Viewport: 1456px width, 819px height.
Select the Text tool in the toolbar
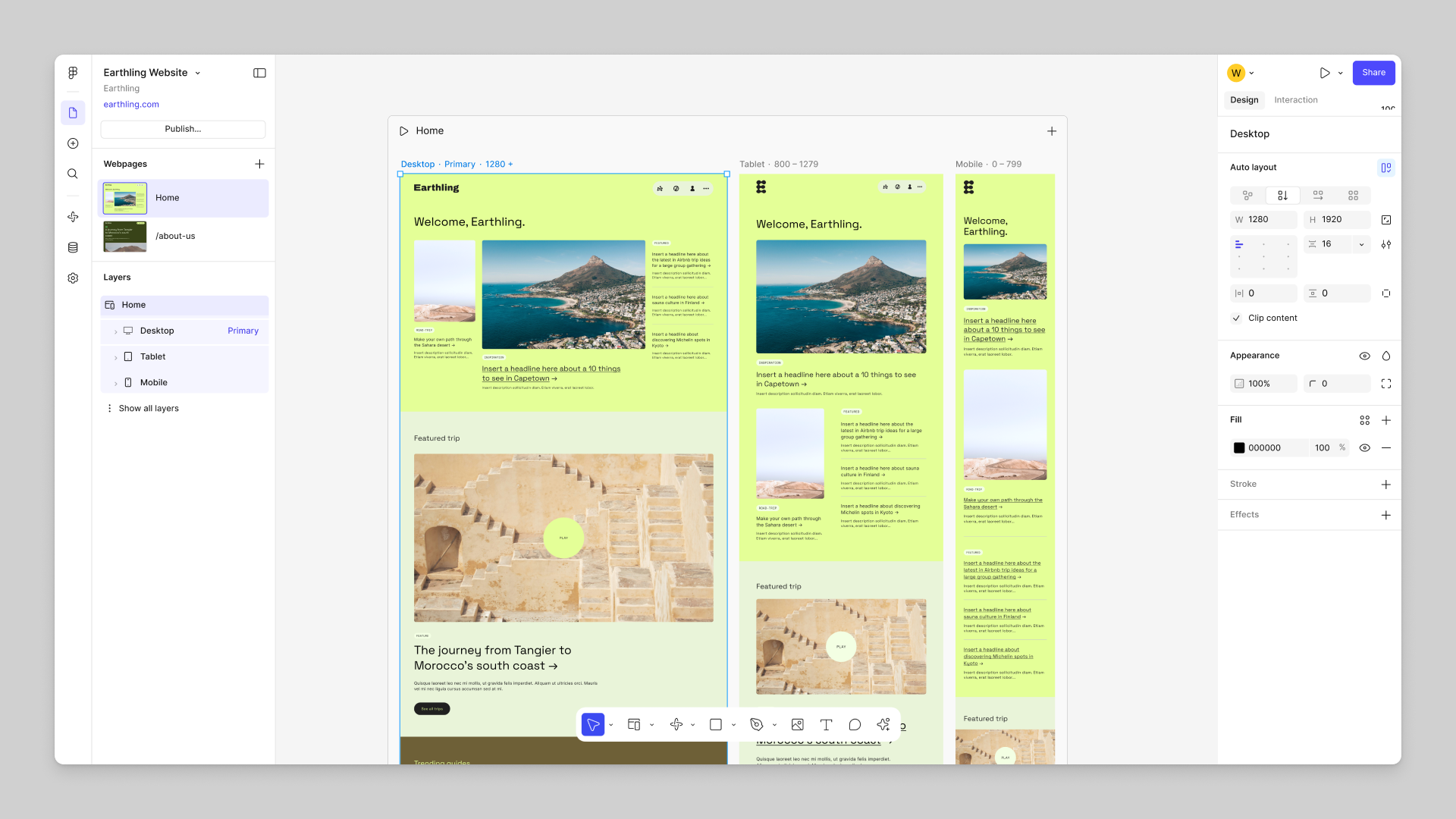pos(826,724)
